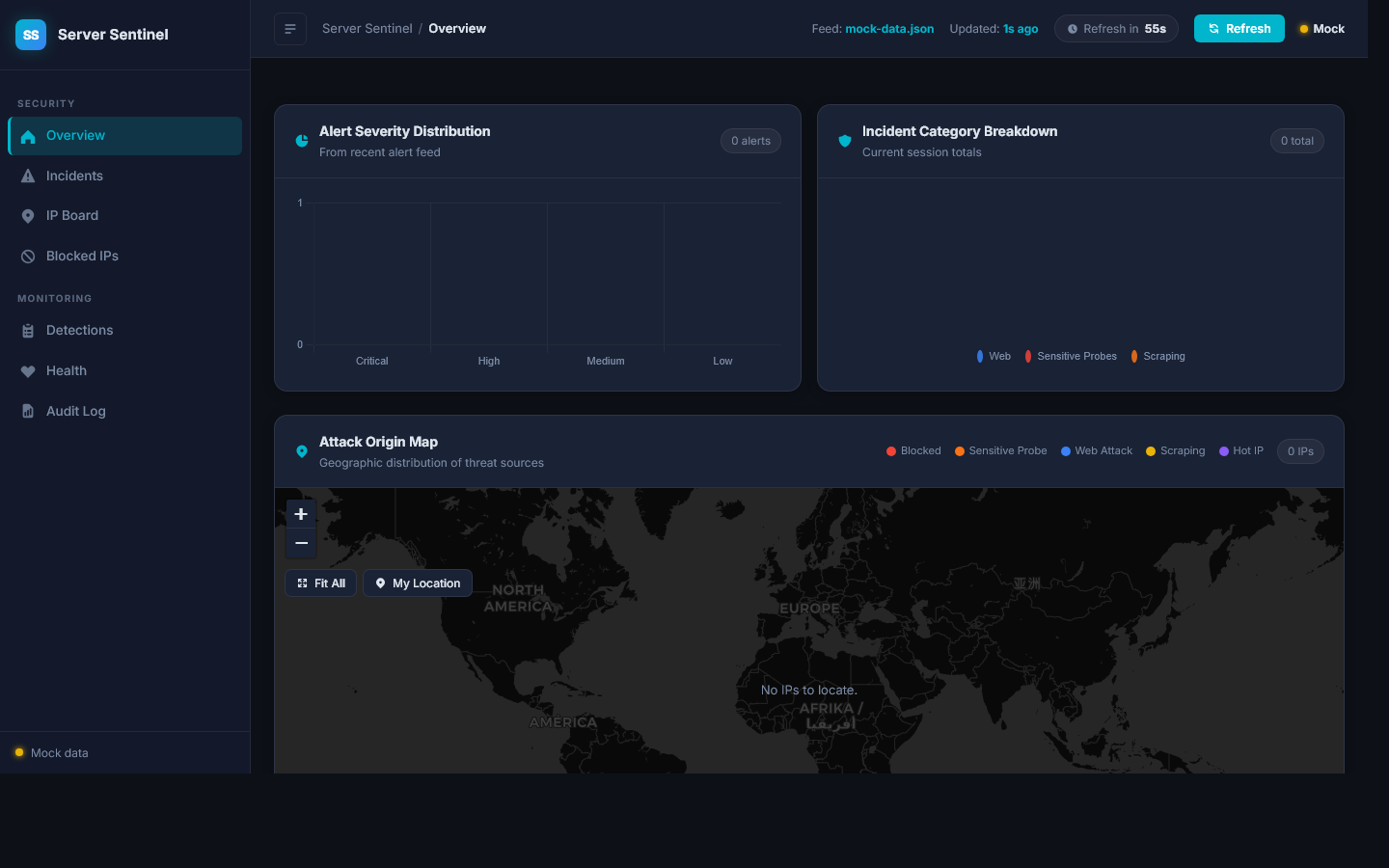Viewport: 1389px width, 868px height.
Task: Click the Audit Log document icon
Action: coord(28,412)
